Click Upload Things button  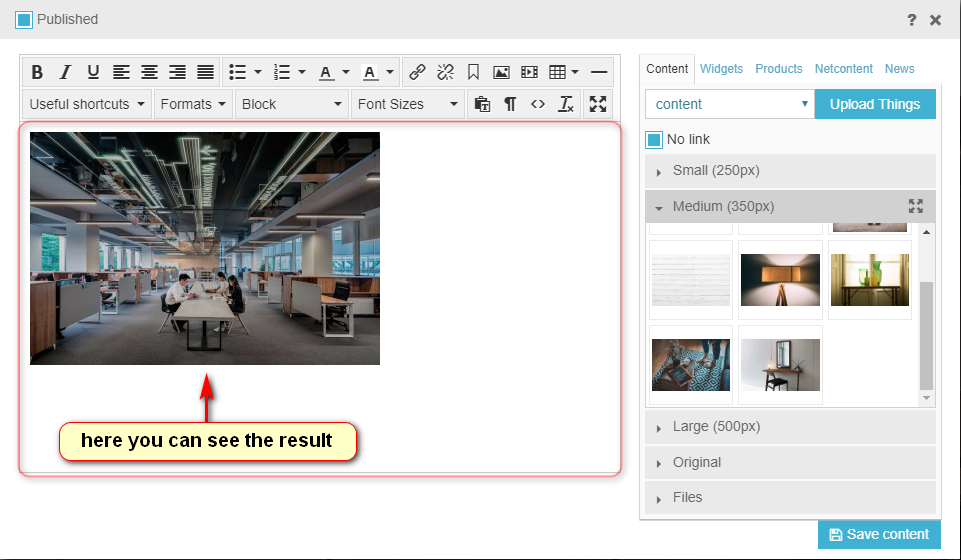point(875,104)
